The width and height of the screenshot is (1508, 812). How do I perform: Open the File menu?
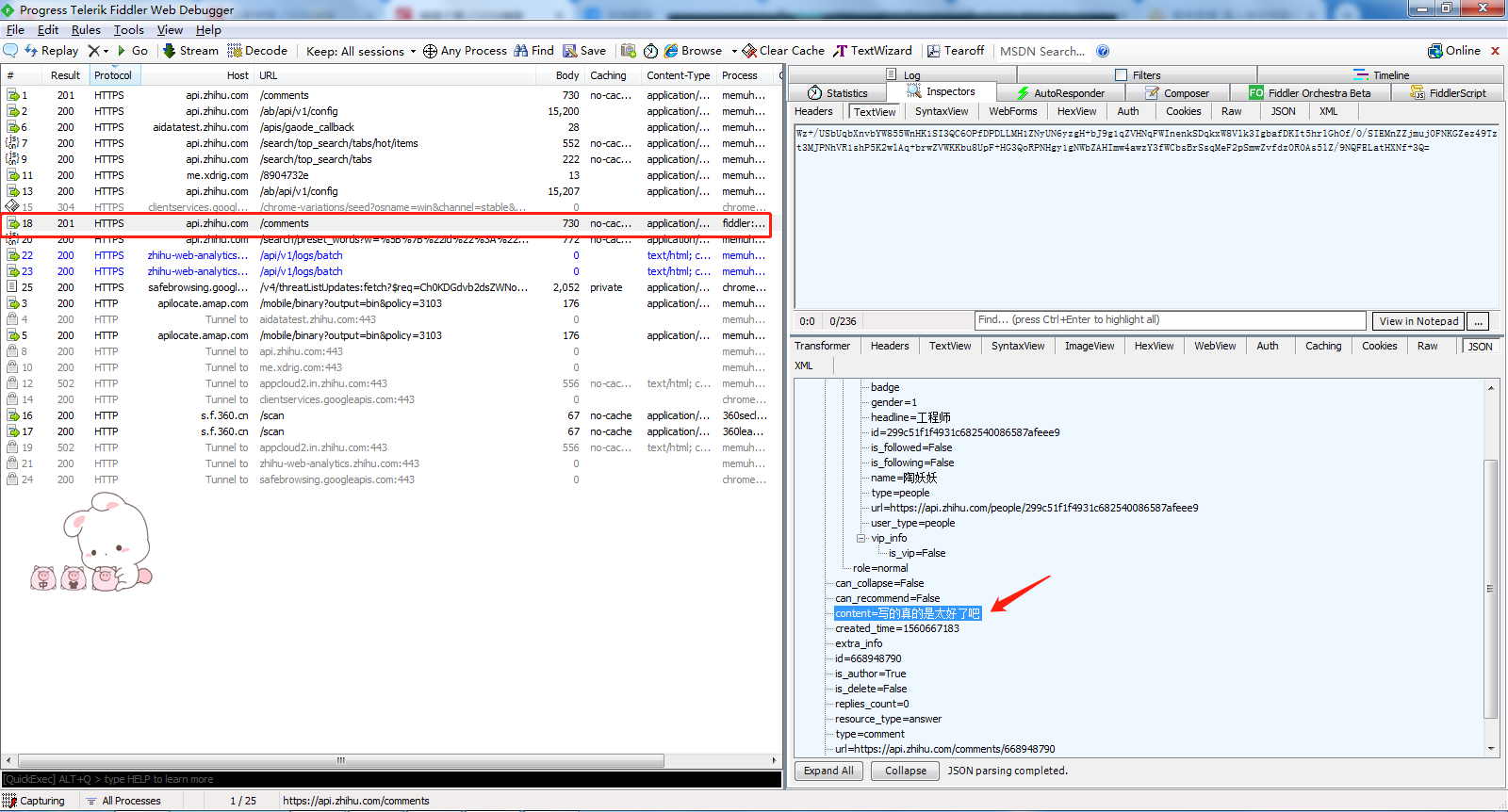click(x=15, y=30)
